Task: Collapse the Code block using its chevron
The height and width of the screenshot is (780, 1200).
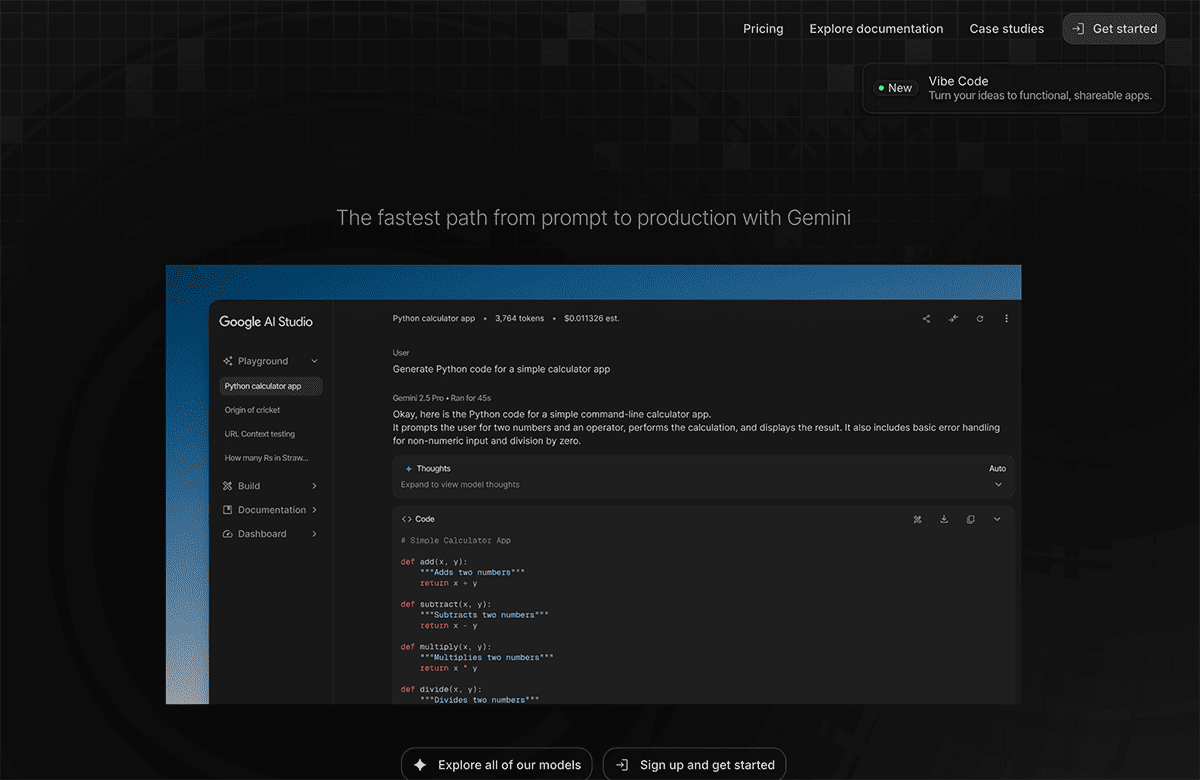Action: (997, 520)
